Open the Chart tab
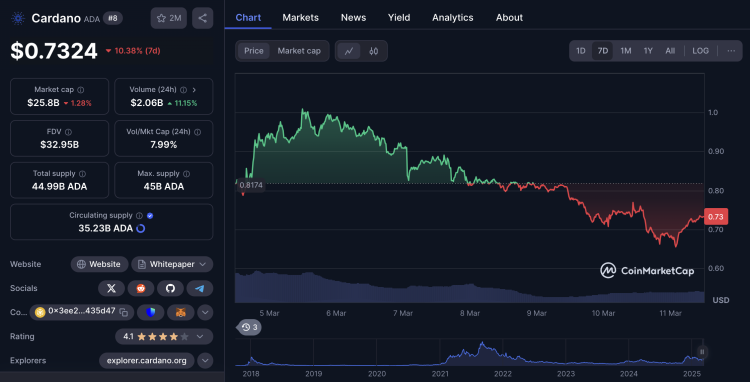Viewport: 750px width, 382px height. tap(248, 18)
